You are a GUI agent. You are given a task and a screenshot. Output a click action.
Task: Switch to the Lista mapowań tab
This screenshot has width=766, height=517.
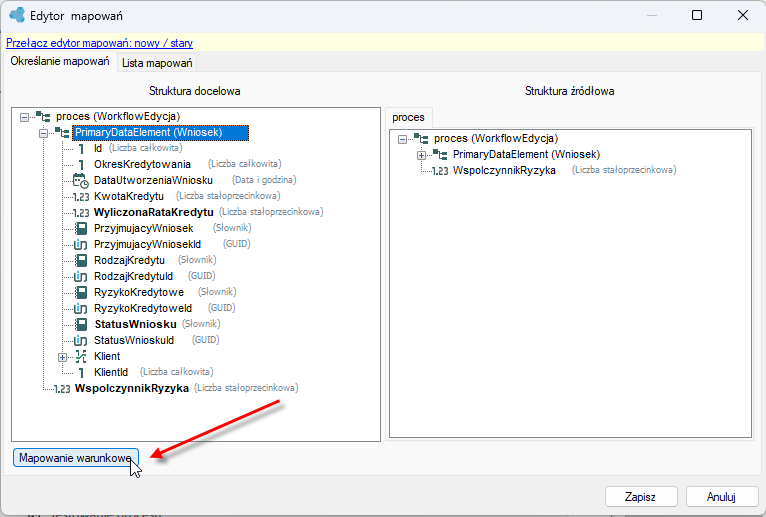(157, 63)
